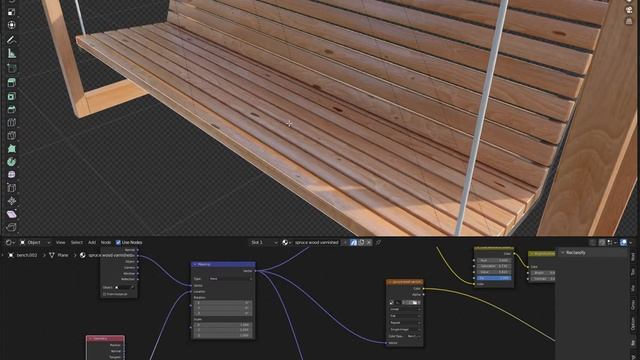This screenshot has width=640, height=360.
Task: Open the Linear interpolation dropdown
Action: (405, 309)
